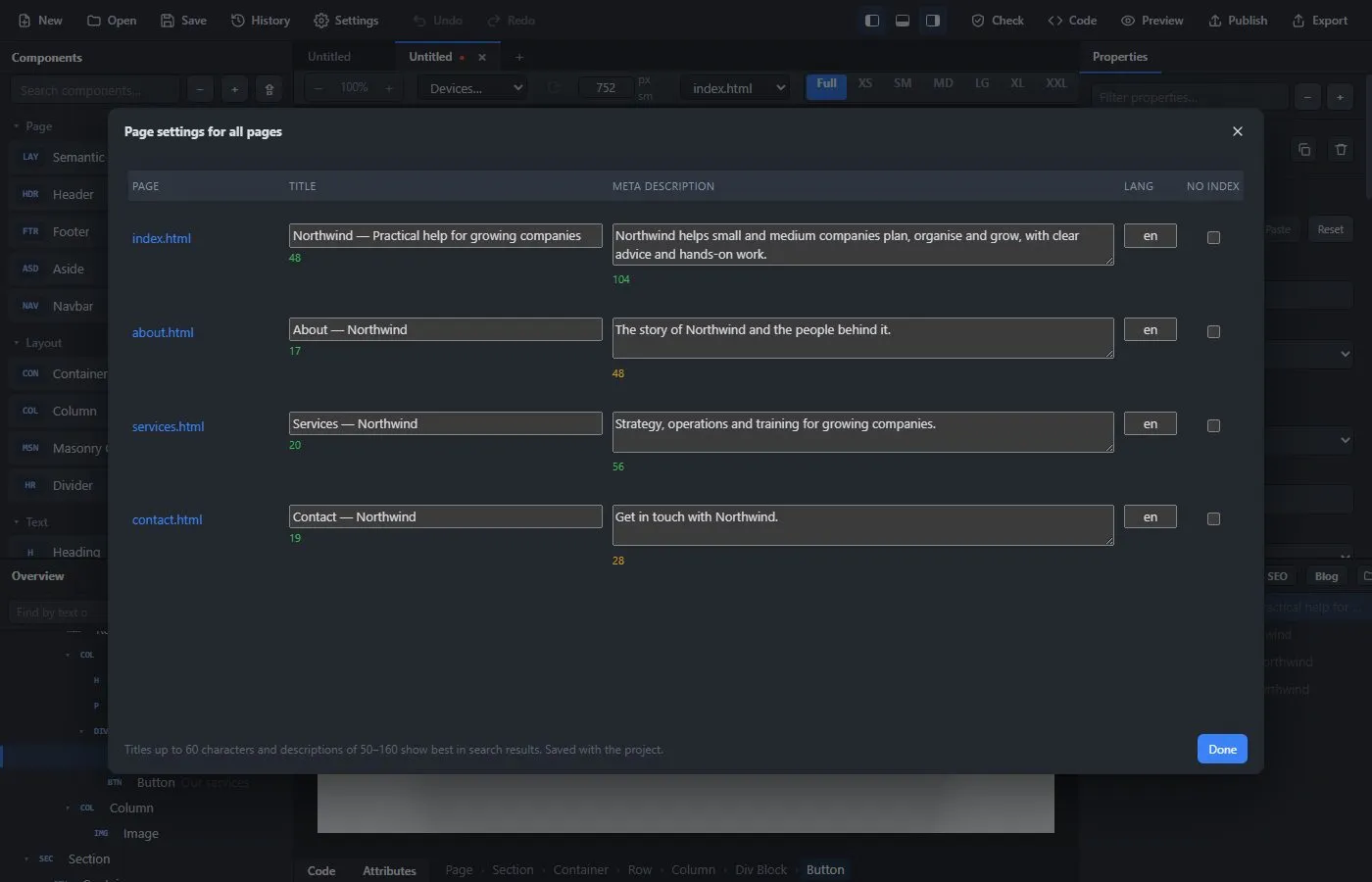Screen dimensions: 1372x882
Task: Click the Export icon
Action: (x=1298, y=21)
